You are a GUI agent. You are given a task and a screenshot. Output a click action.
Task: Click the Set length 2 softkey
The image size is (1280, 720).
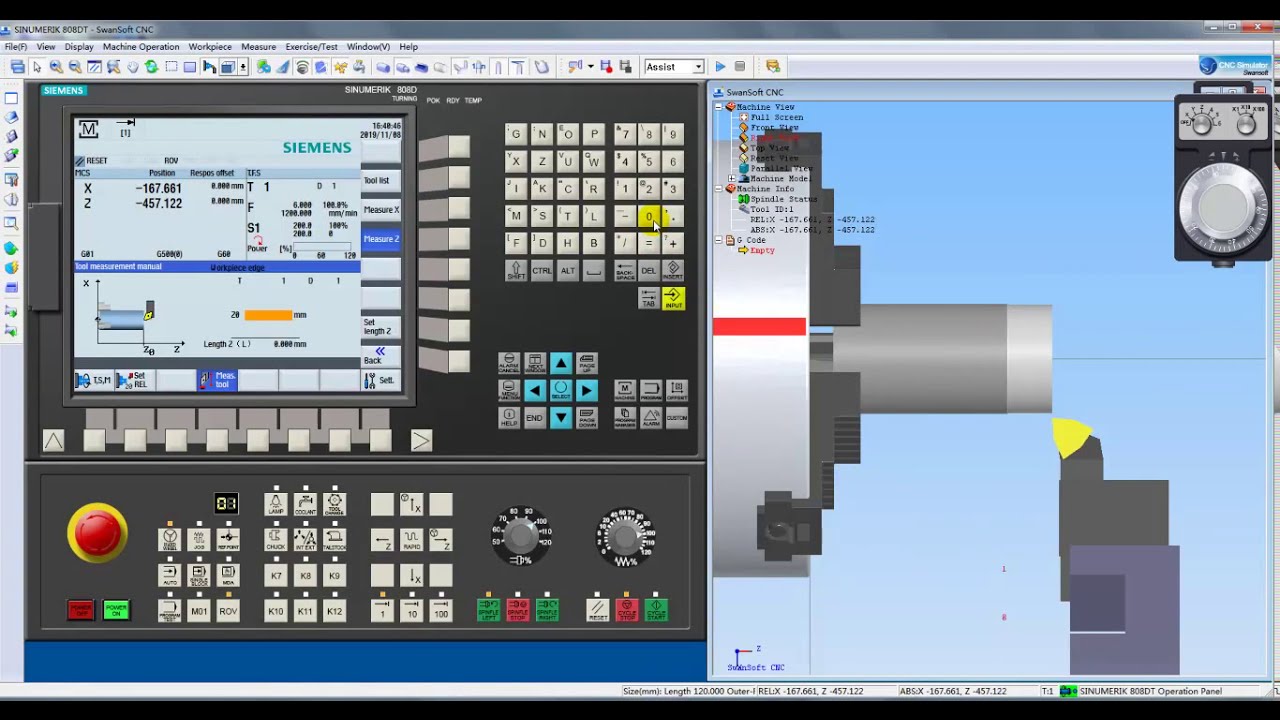(381, 327)
